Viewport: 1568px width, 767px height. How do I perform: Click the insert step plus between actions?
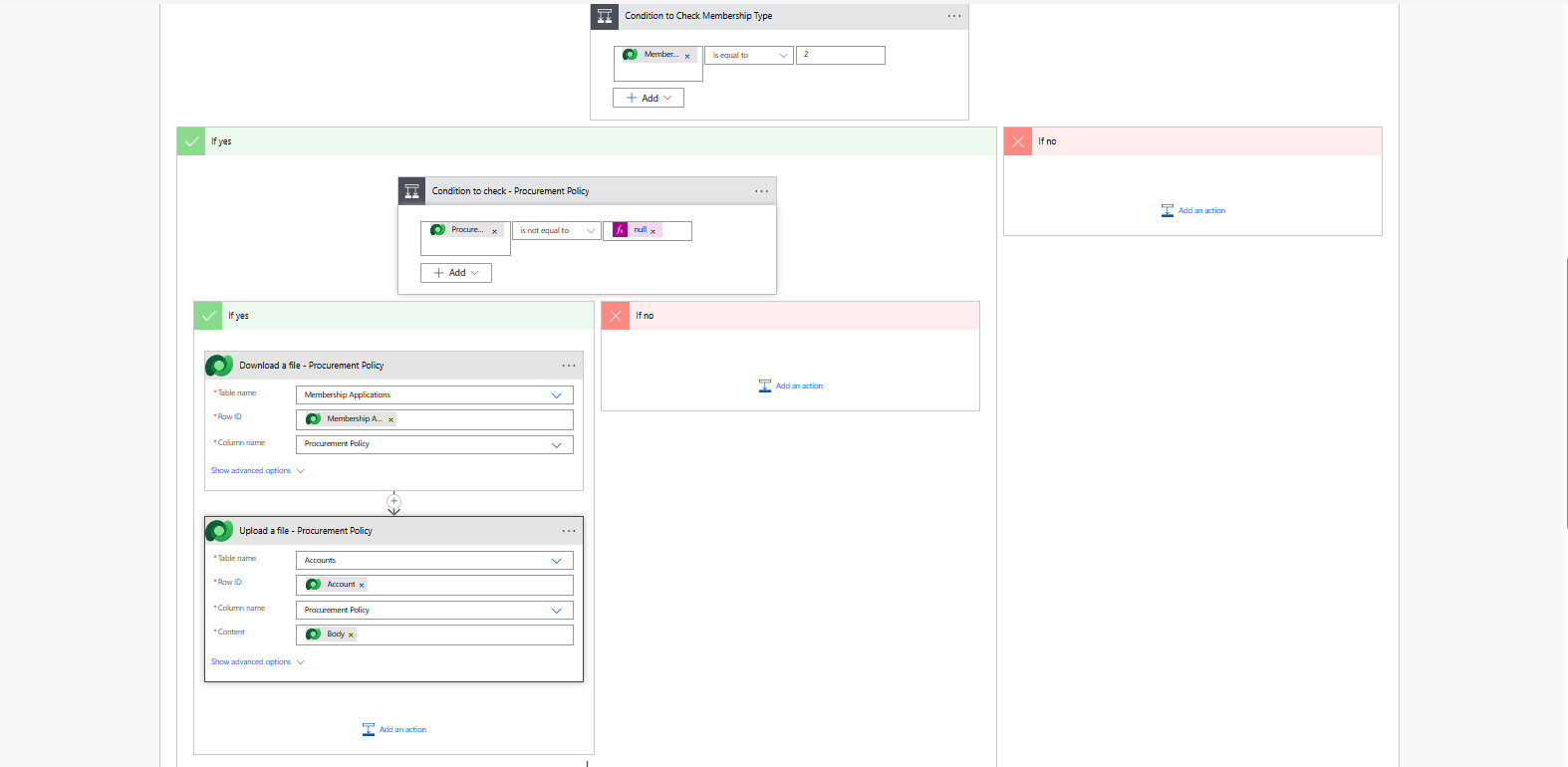[393, 501]
